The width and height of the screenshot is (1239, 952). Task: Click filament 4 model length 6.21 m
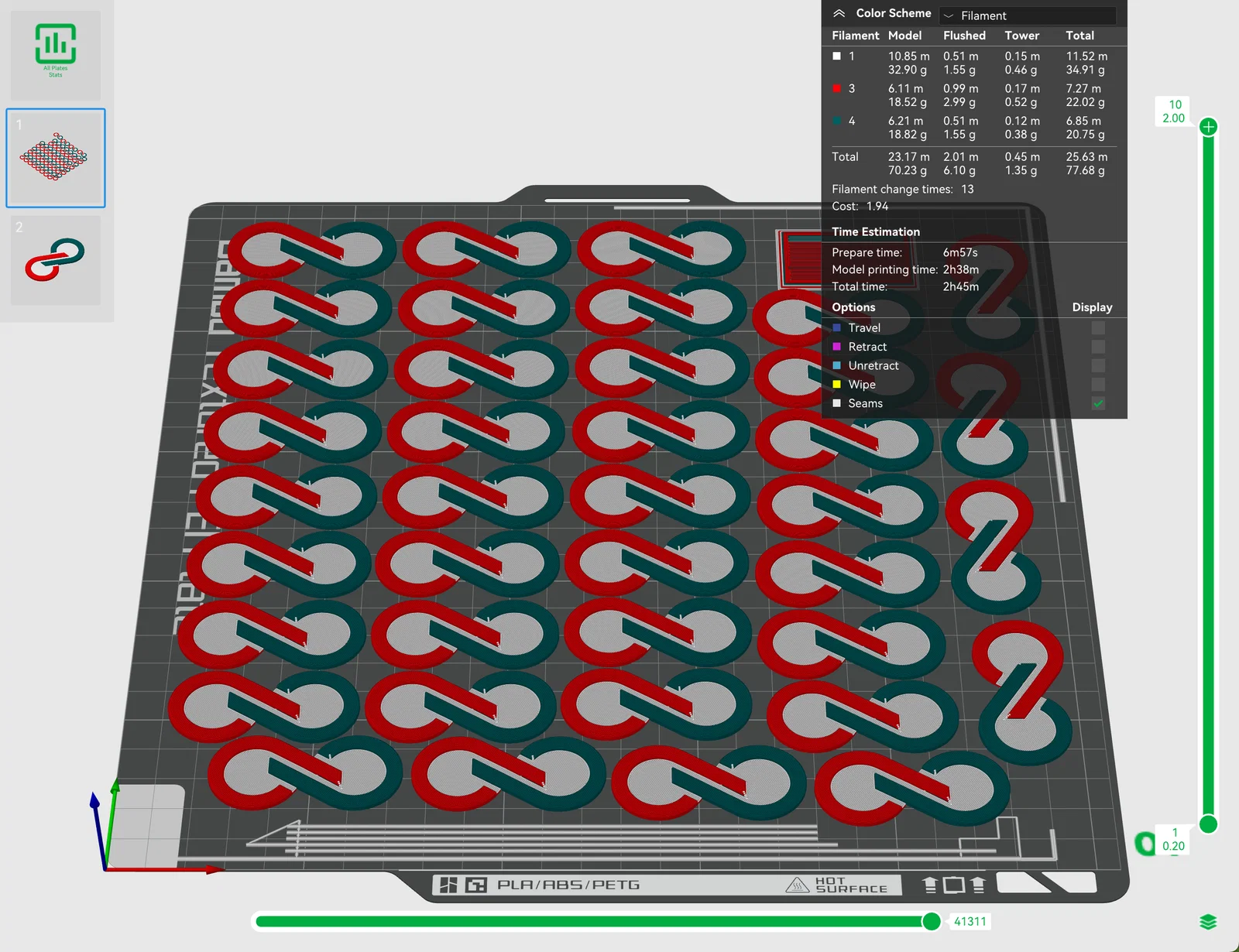[x=906, y=121]
